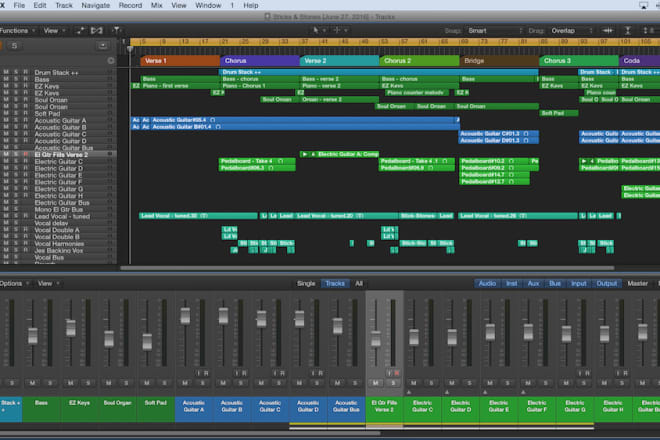660x440 pixels.
Task: Click the Flex show/hide toolbar icon
Action: 97,30
